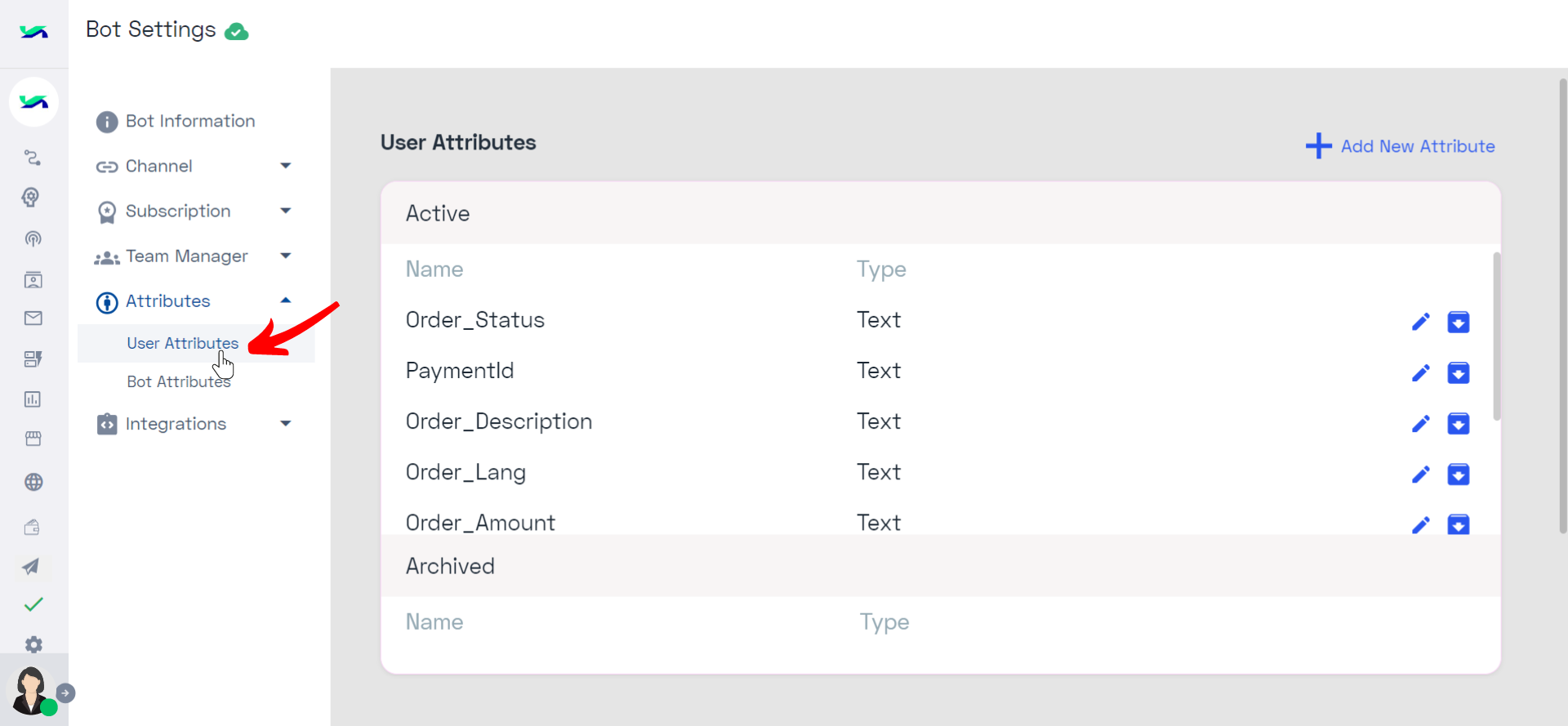Screen dimensions: 1568x726
Task: Edit the Order_Lang attribute
Action: [1421, 474]
